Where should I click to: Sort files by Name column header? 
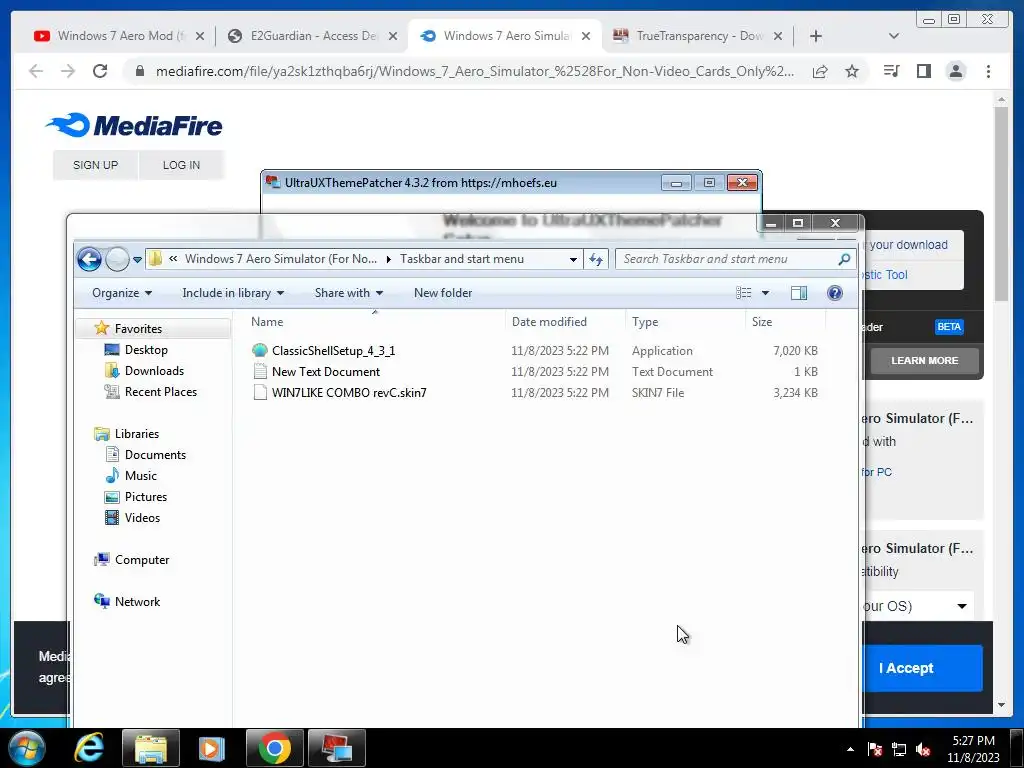click(x=374, y=322)
